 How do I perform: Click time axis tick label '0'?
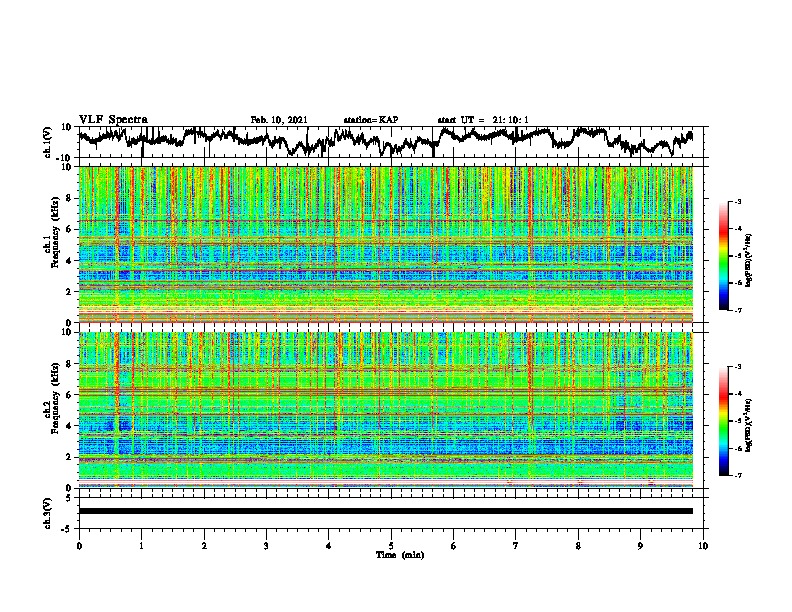[x=79, y=546]
